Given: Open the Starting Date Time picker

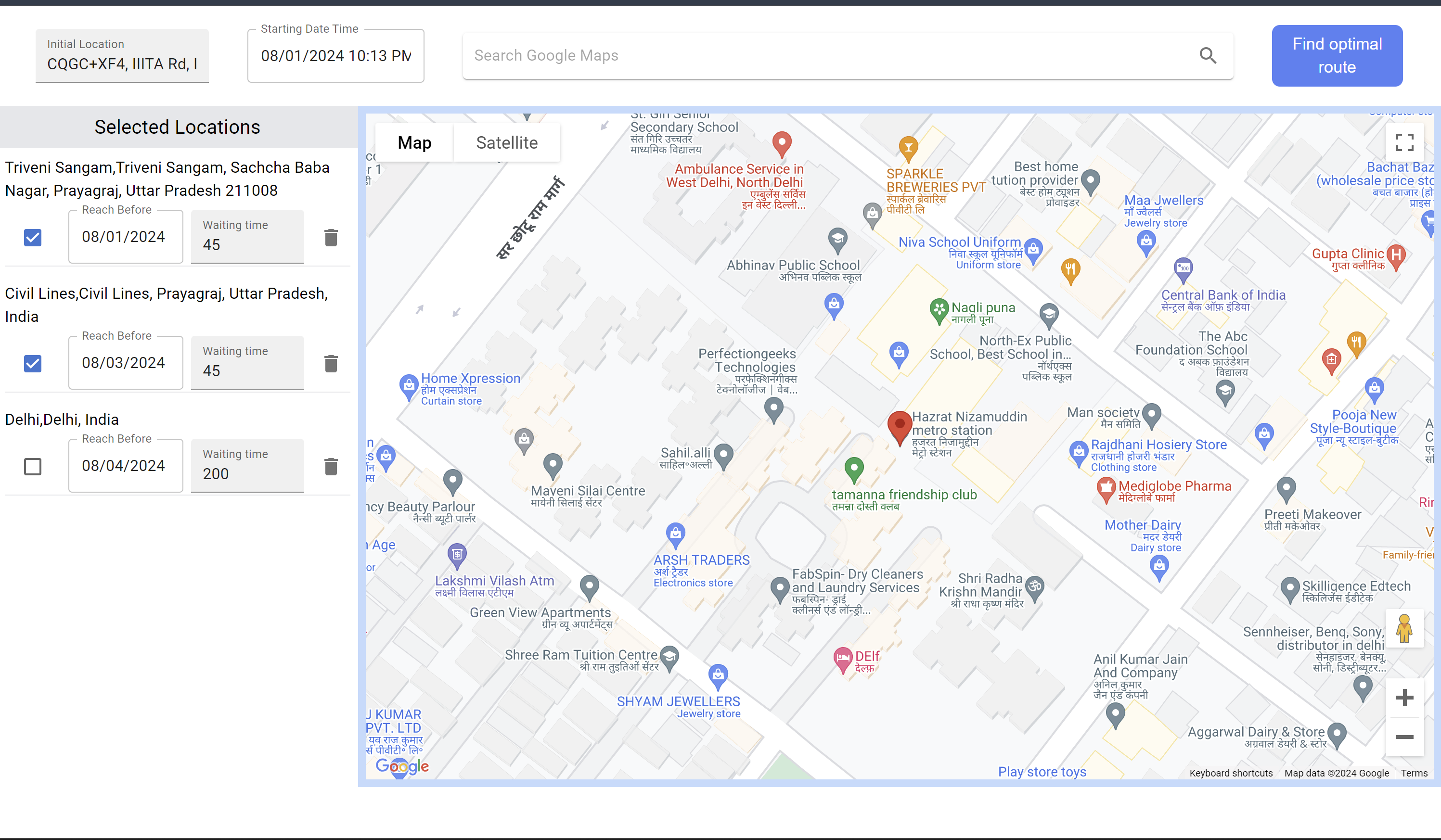Looking at the screenshot, I should (335, 56).
